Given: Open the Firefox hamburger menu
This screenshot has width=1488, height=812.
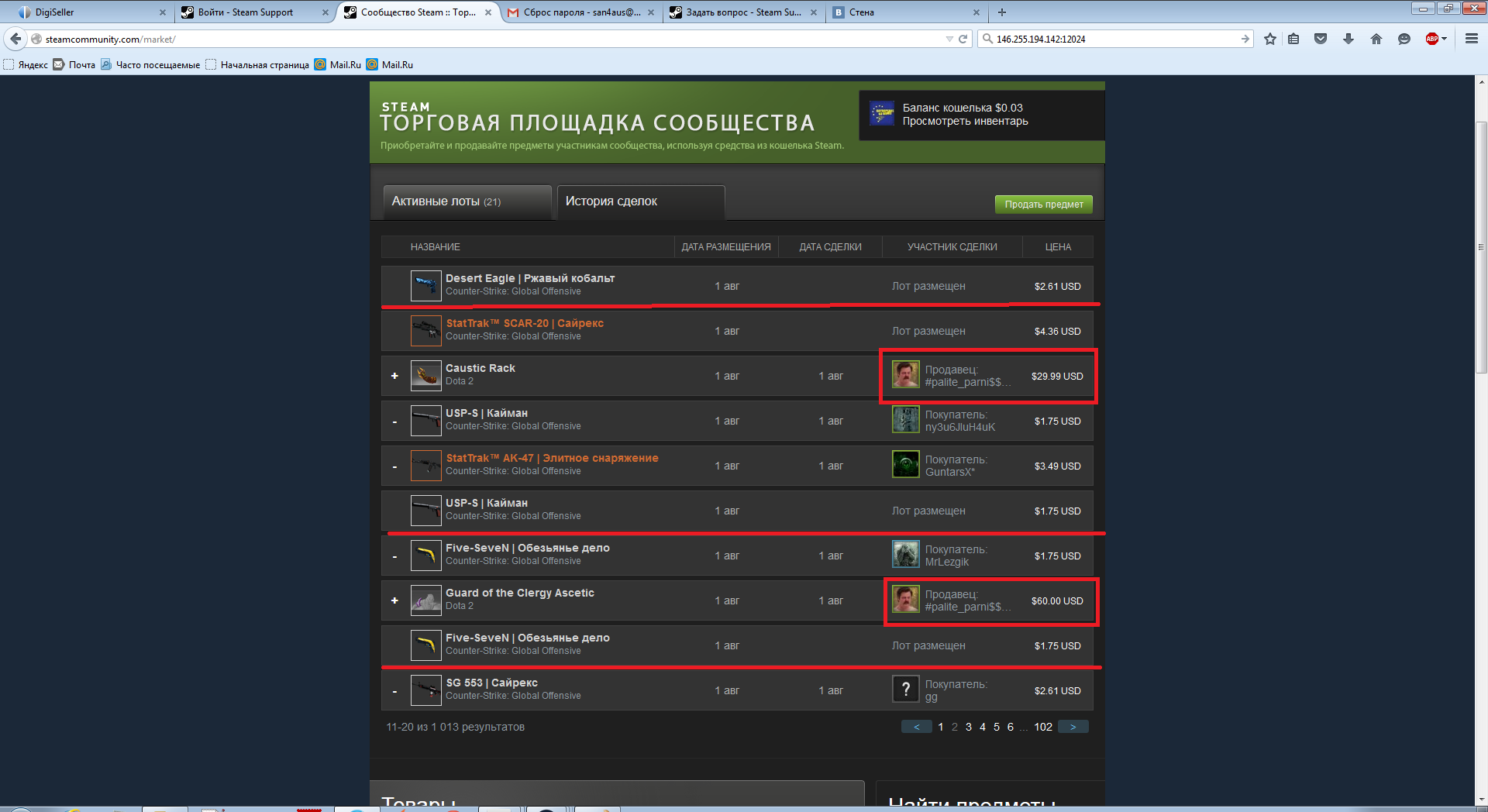Looking at the screenshot, I should point(1472,39).
